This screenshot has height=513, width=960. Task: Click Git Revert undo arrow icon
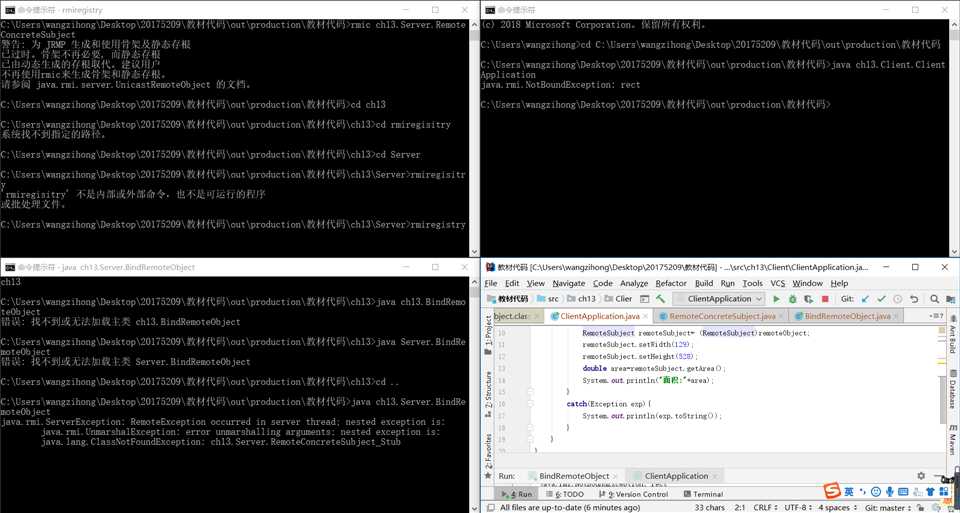[x=914, y=299]
